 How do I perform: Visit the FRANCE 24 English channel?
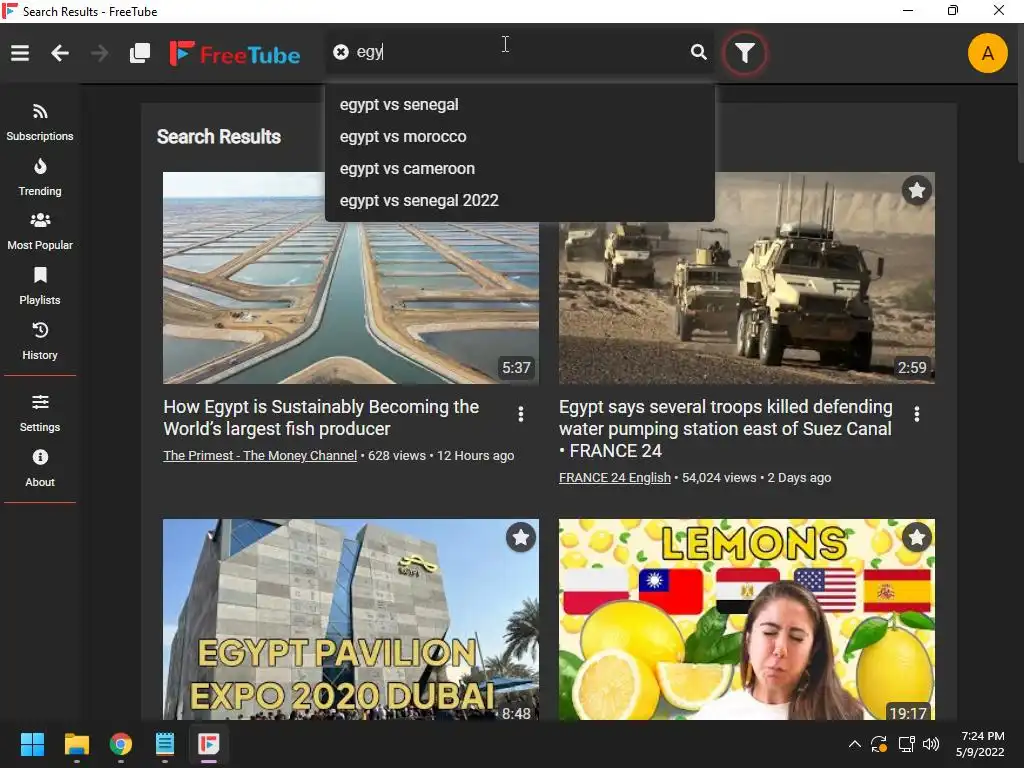click(x=615, y=478)
